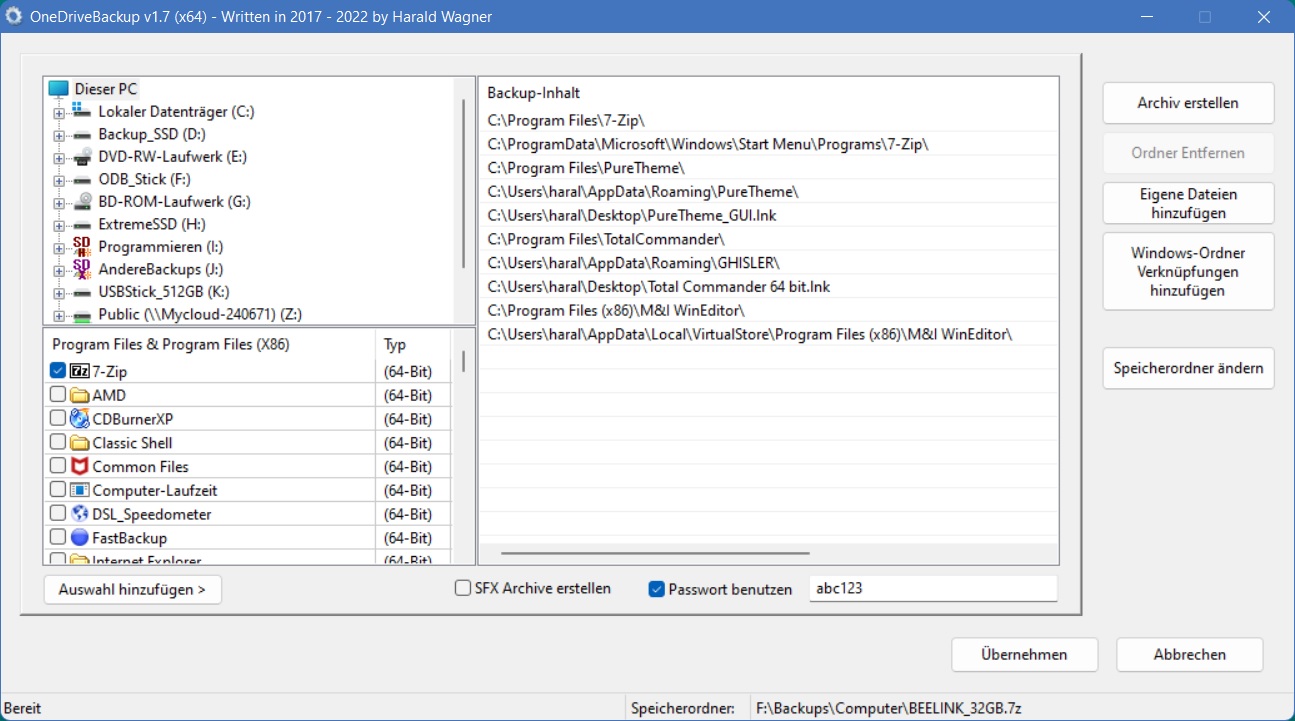
Task: Click the Übernehmen button
Action: click(x=1024, y=655)
